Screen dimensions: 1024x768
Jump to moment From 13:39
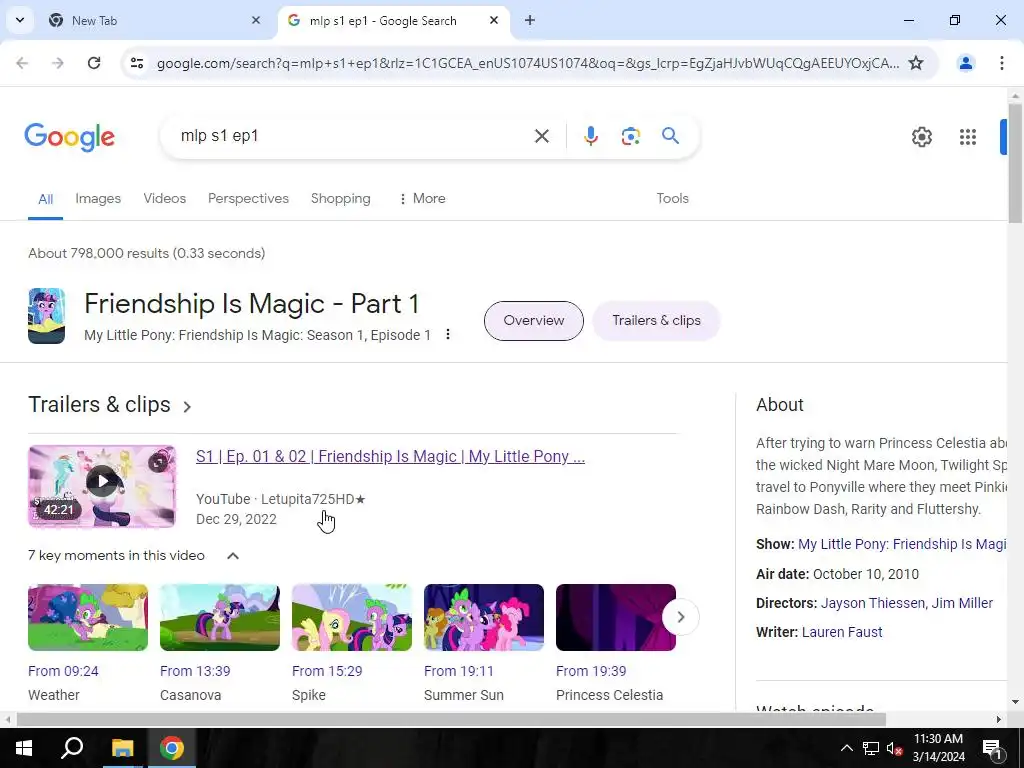point(195,671)
